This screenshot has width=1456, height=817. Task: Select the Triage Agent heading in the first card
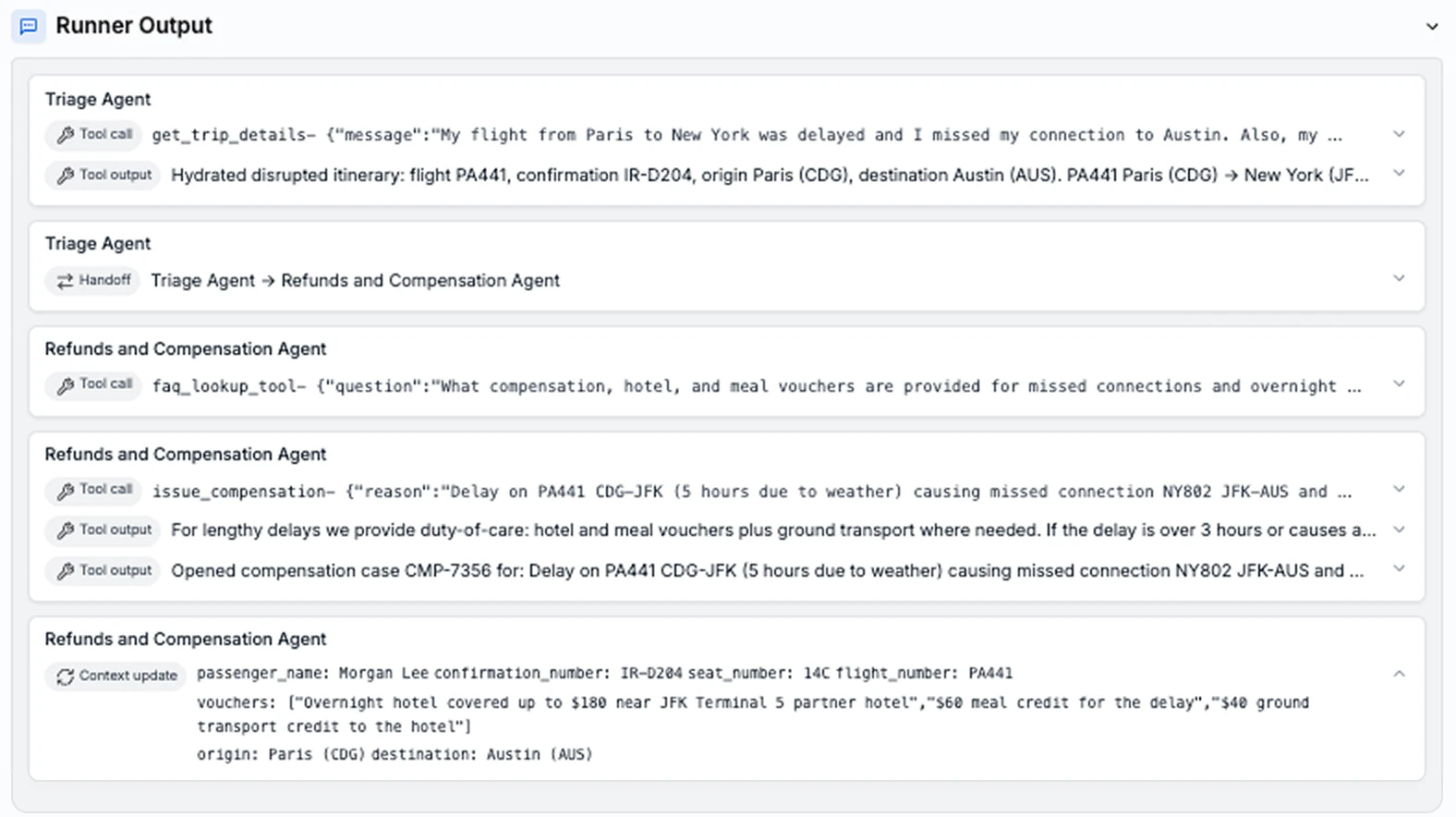click(97, 99)
